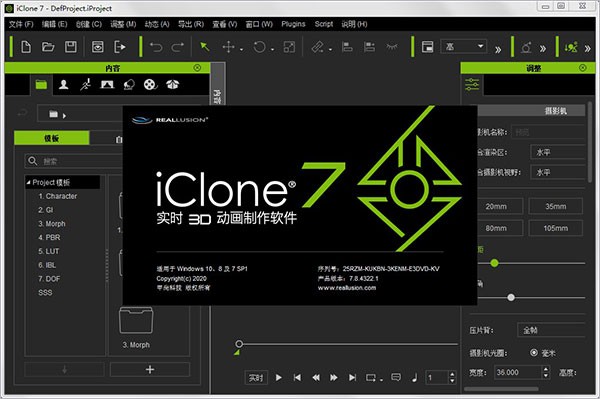Step to previous frame with rewind button
This screenshot has width=600, height=399.
click(x=316, y=378)
